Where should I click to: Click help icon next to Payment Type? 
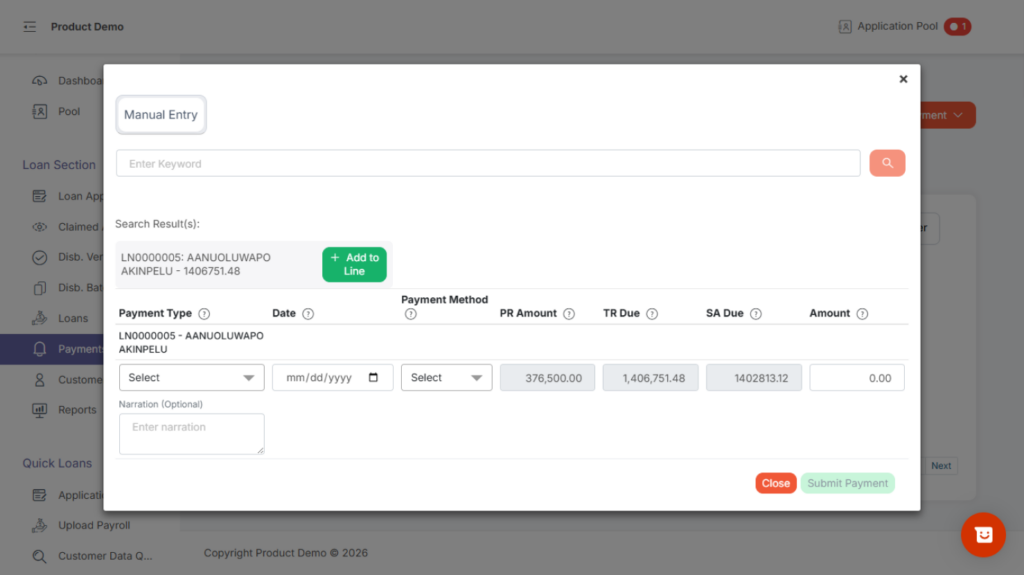pyautogui.click(x=204, y=314)
